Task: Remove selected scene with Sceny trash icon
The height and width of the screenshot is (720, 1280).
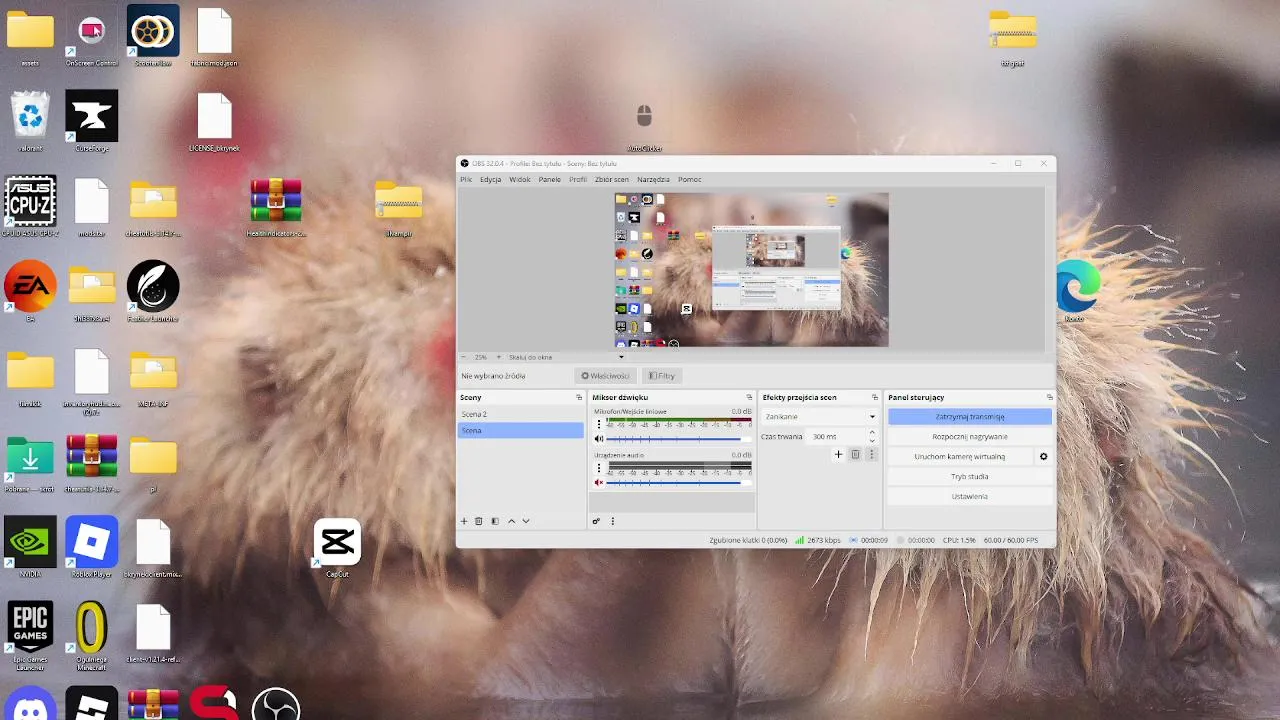Action: point(479,521)
